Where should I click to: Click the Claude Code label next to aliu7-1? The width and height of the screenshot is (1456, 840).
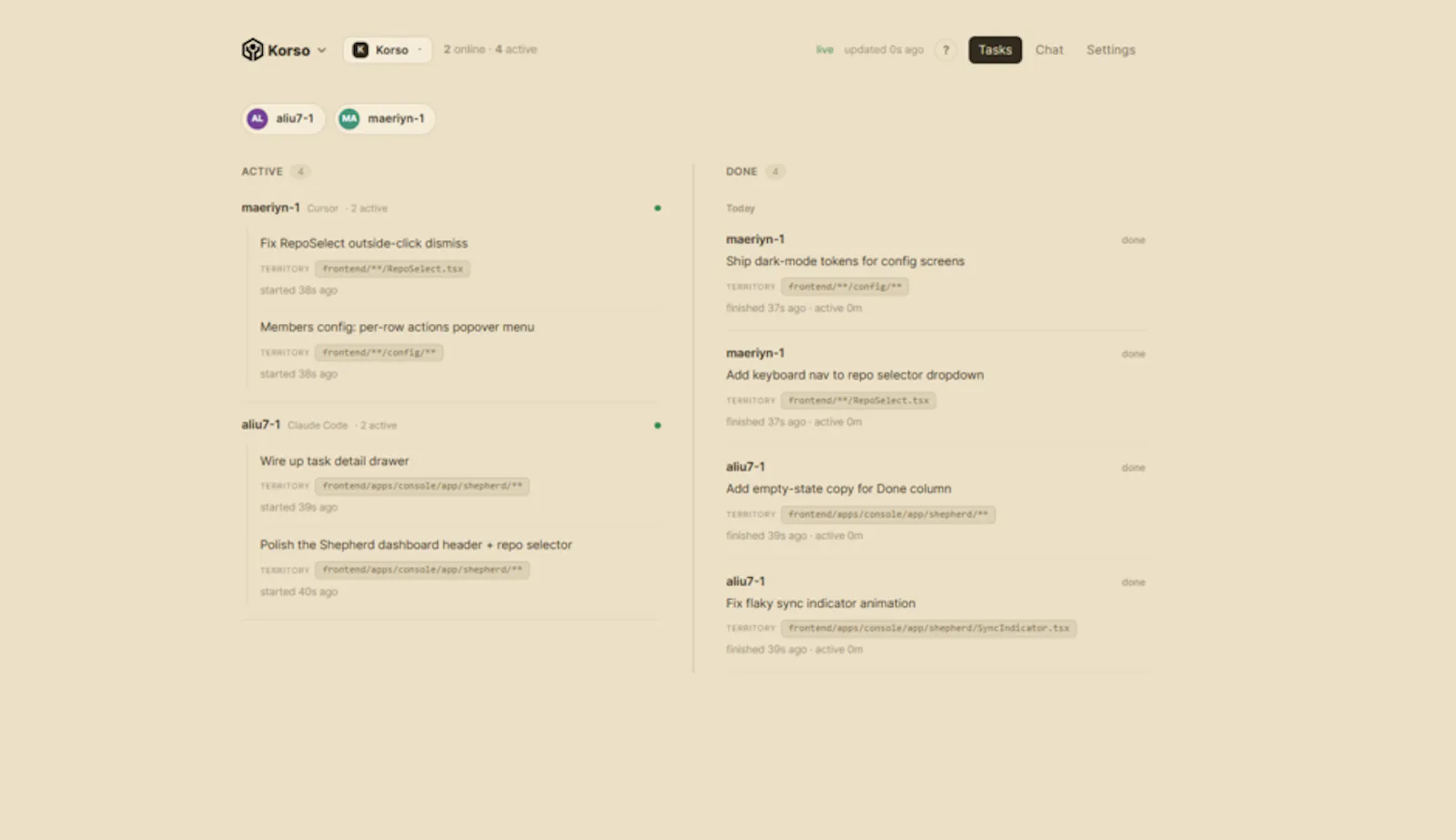[x=318, y=425]
